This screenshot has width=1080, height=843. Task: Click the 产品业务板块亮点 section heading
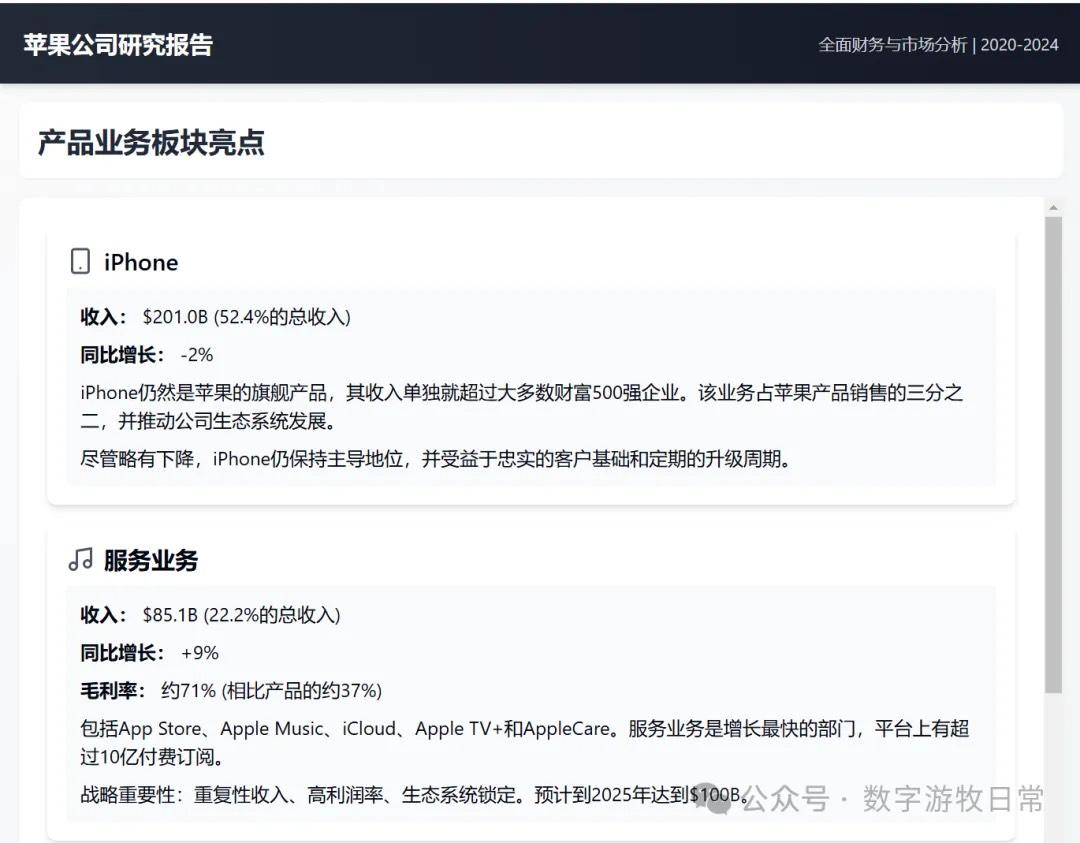[151, 142]
